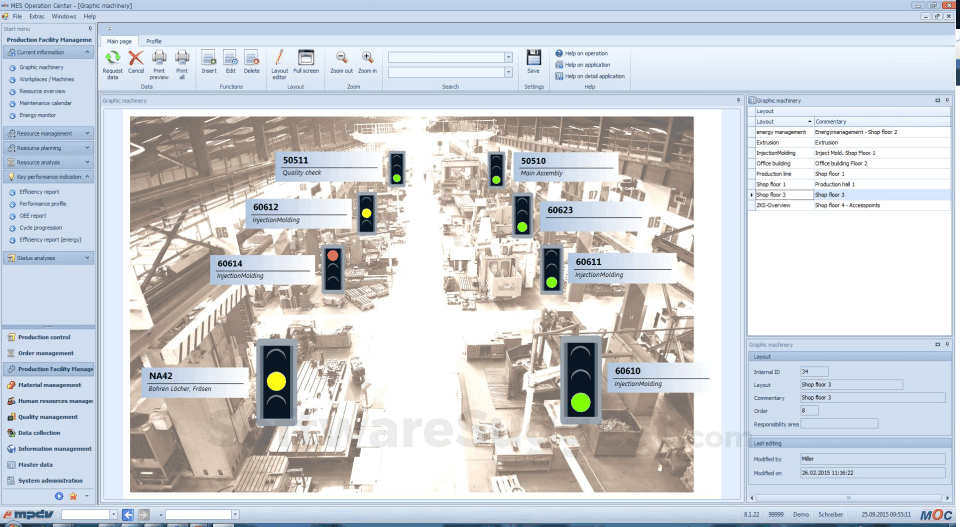Open the File menu
Viewport: 960px width, 527px height.
(17, 17)
